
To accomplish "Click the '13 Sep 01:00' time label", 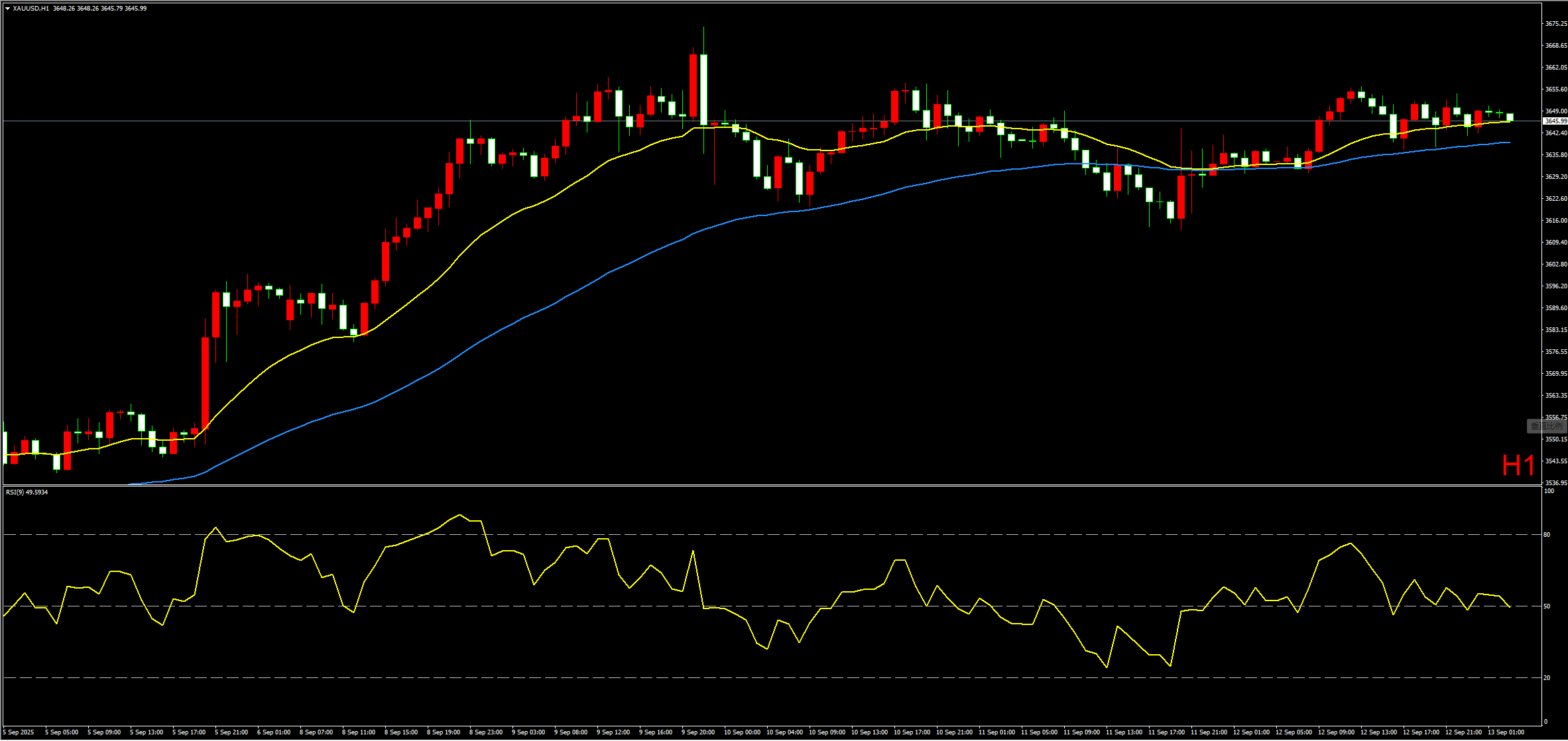I will 1506,732.
